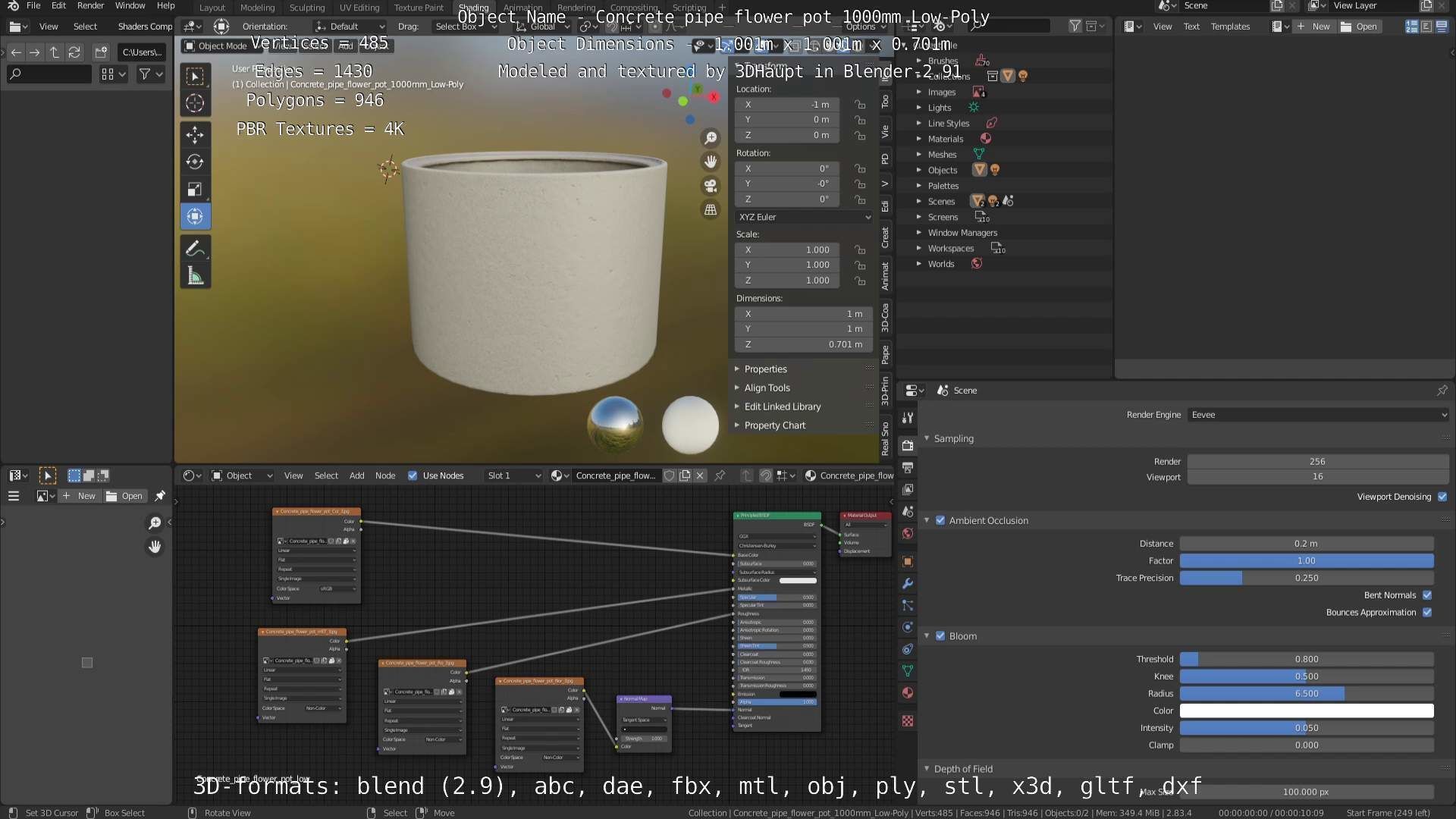
Task: Toggle Bounces Approximation checkbox
Action: pos(1427,613)
